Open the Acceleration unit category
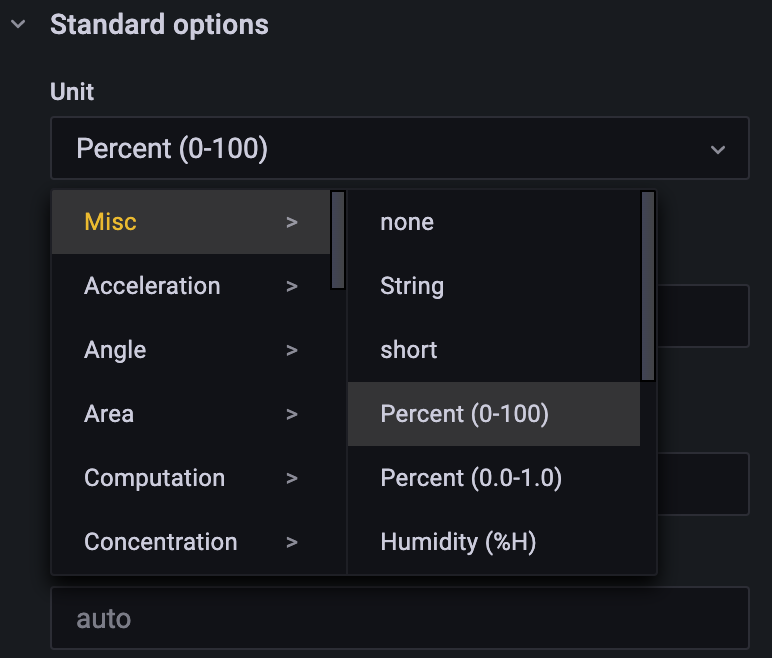The image size is (772, 658). tap(152, 286)
